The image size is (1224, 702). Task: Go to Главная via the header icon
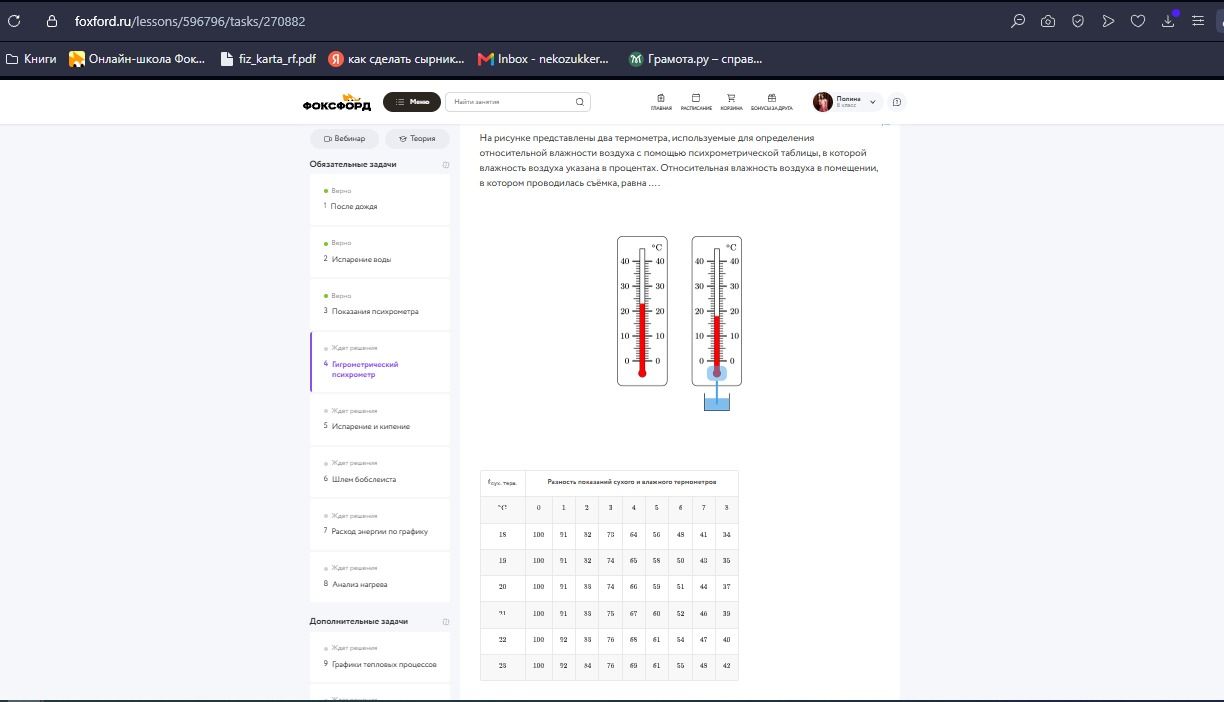661,102
